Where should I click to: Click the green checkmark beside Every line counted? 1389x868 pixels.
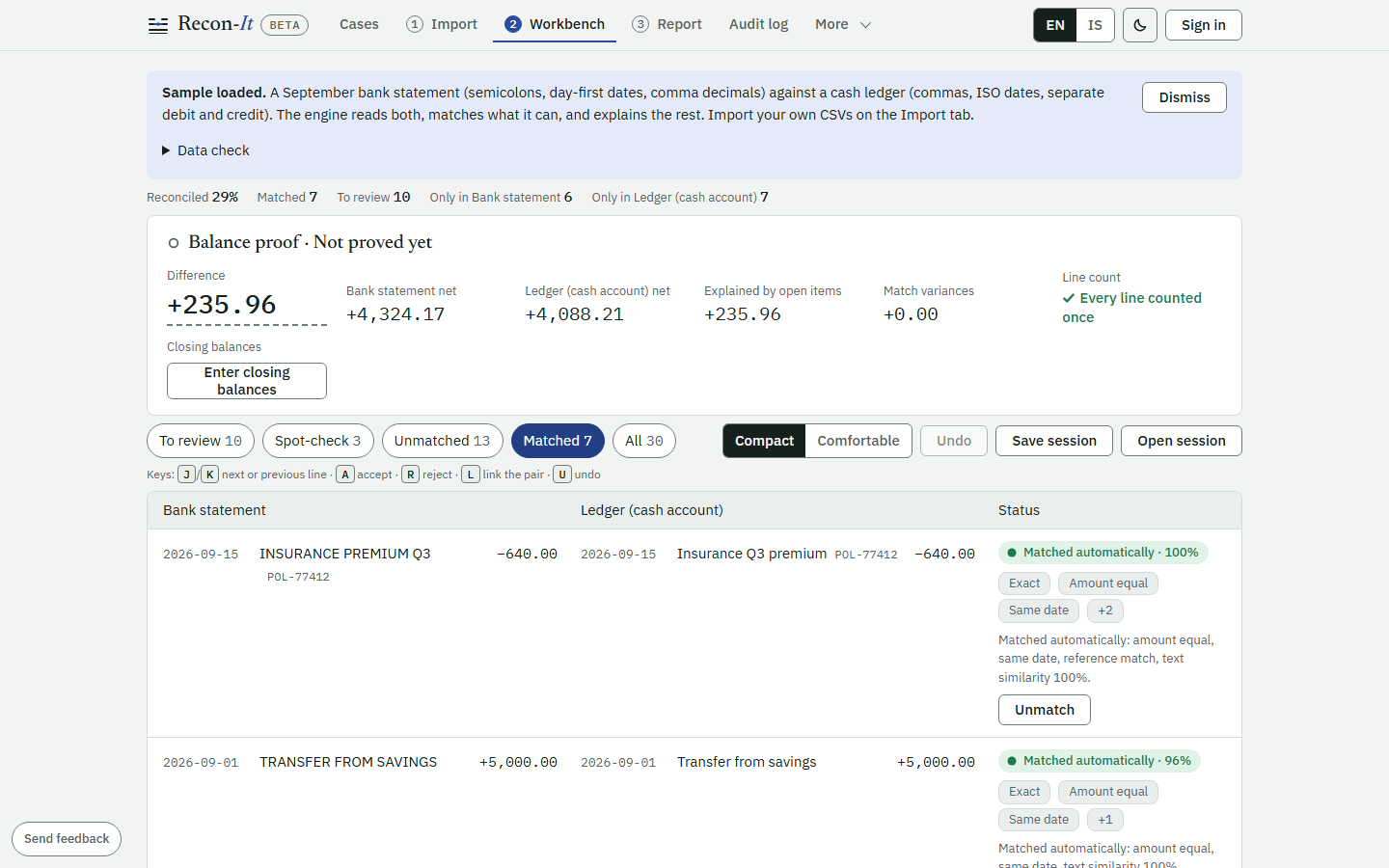click(1069, 298)
